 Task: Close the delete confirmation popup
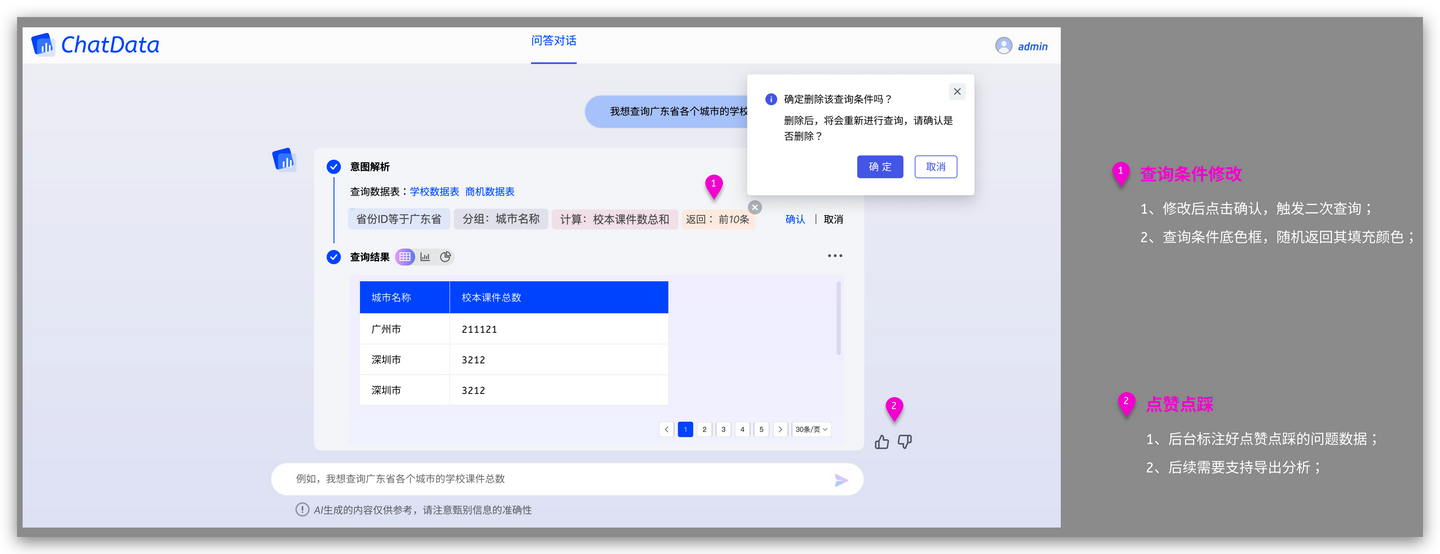957,91
